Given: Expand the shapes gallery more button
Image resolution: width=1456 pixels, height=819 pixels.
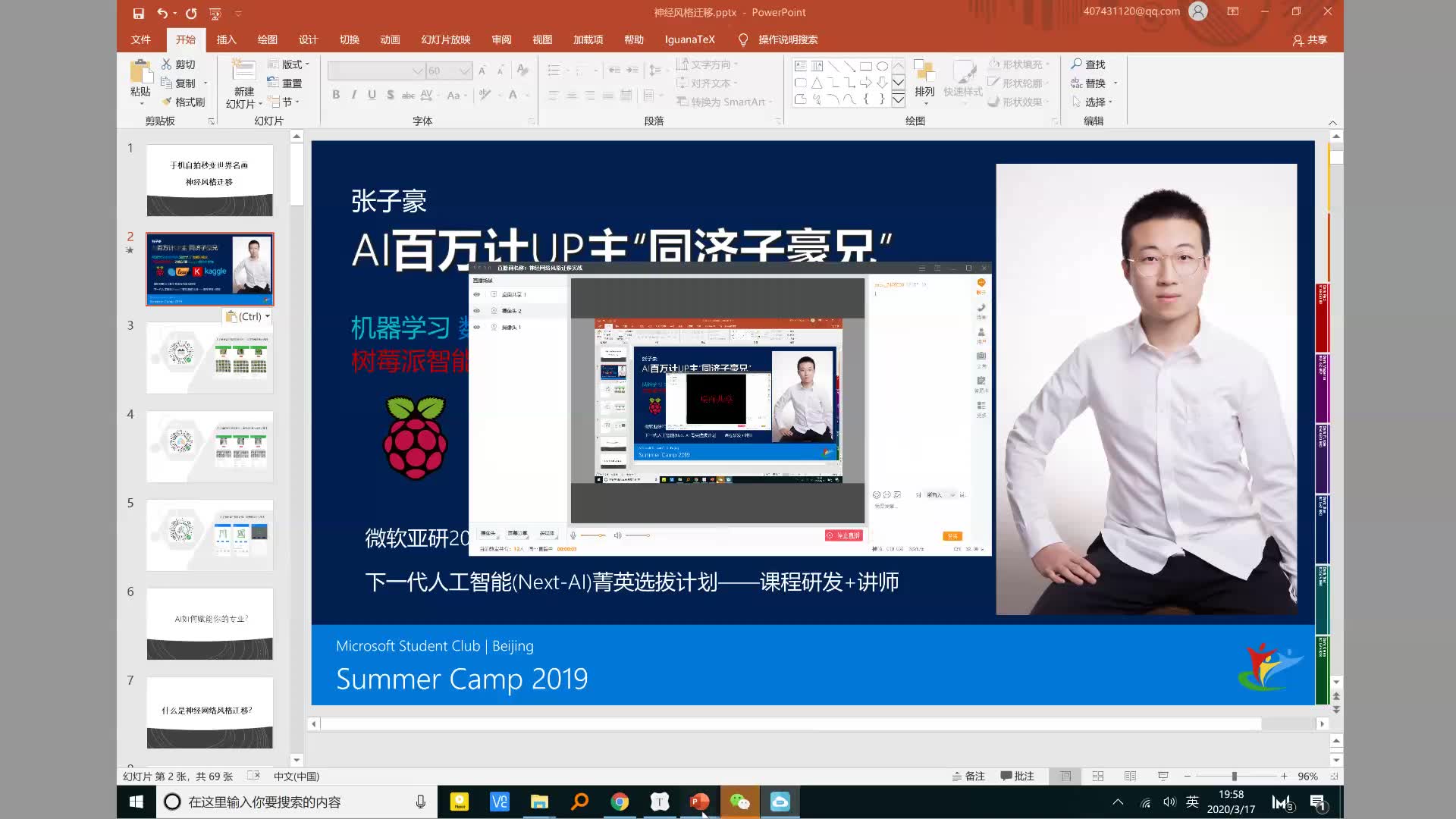Looking at the screenshot, I should (899, 99).
